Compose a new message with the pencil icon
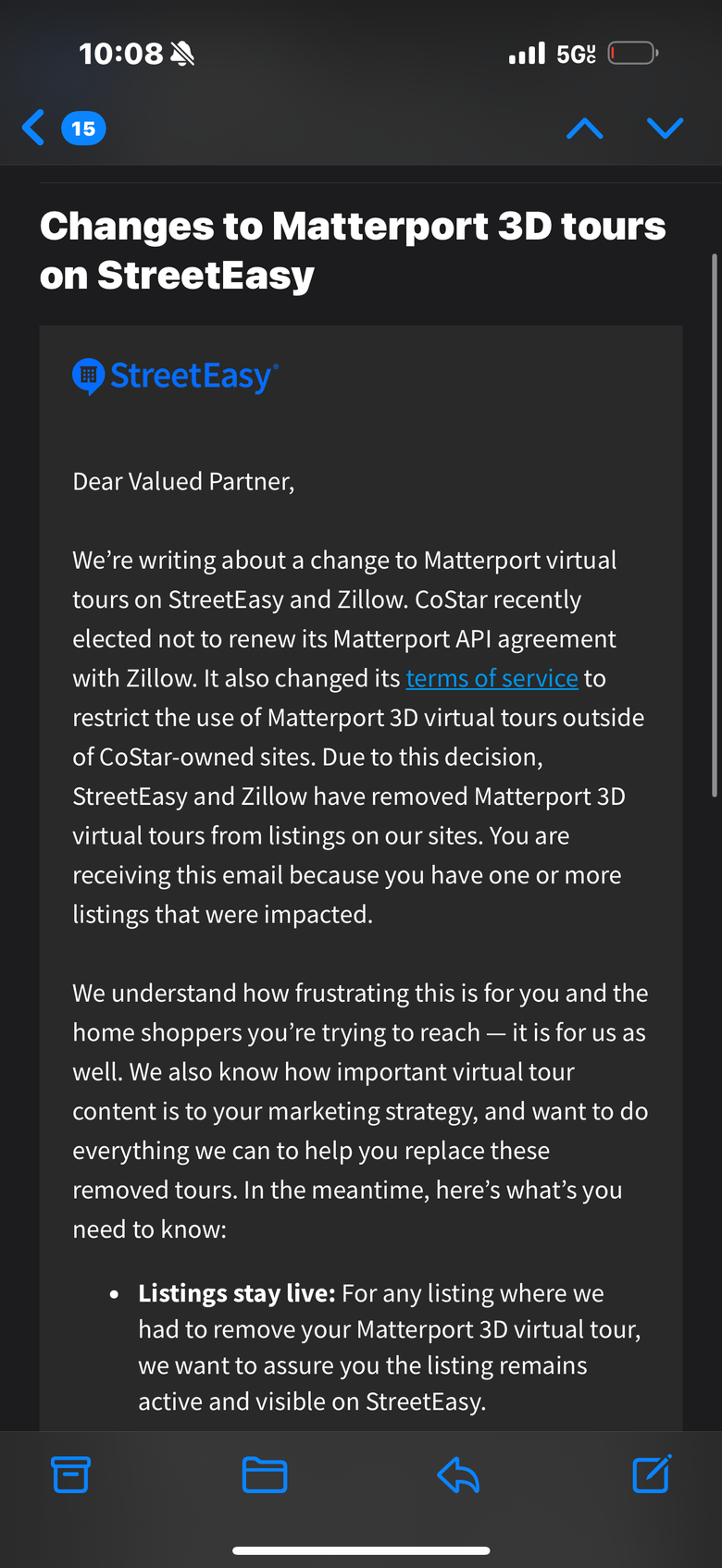 (652, 1474)
